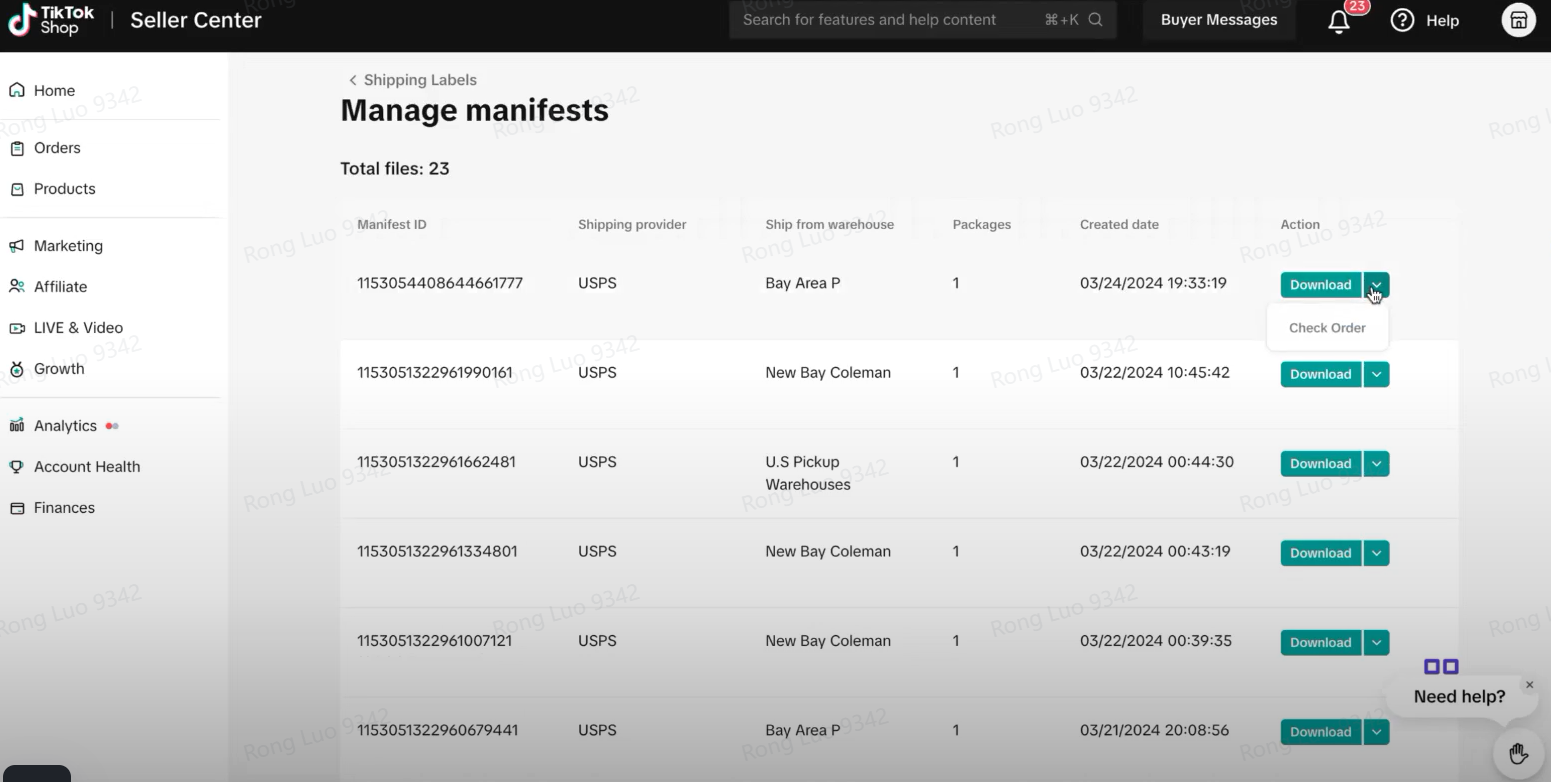Go to Orders in sidebar

(x=57, y=148)
